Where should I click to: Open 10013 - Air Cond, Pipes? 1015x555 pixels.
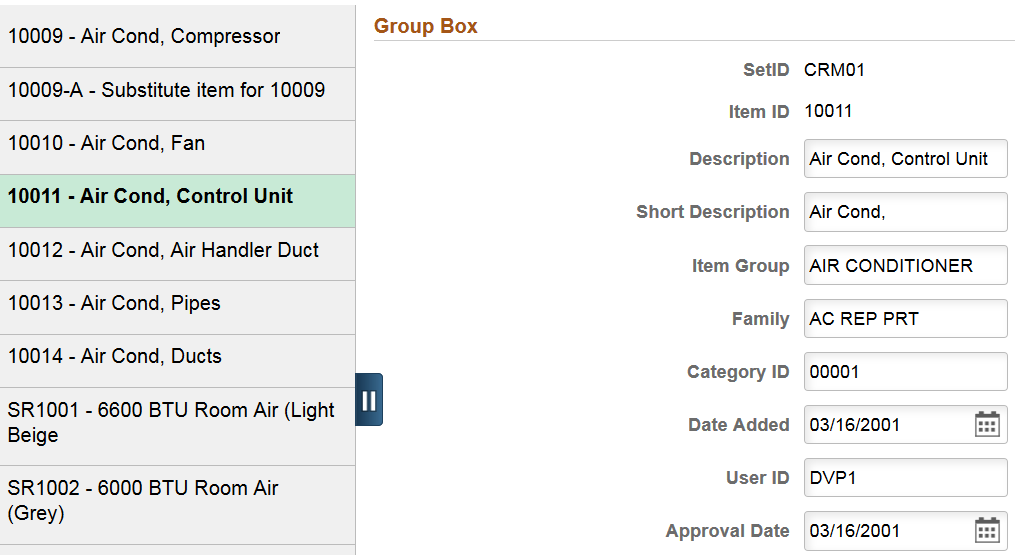click(177, 304)
